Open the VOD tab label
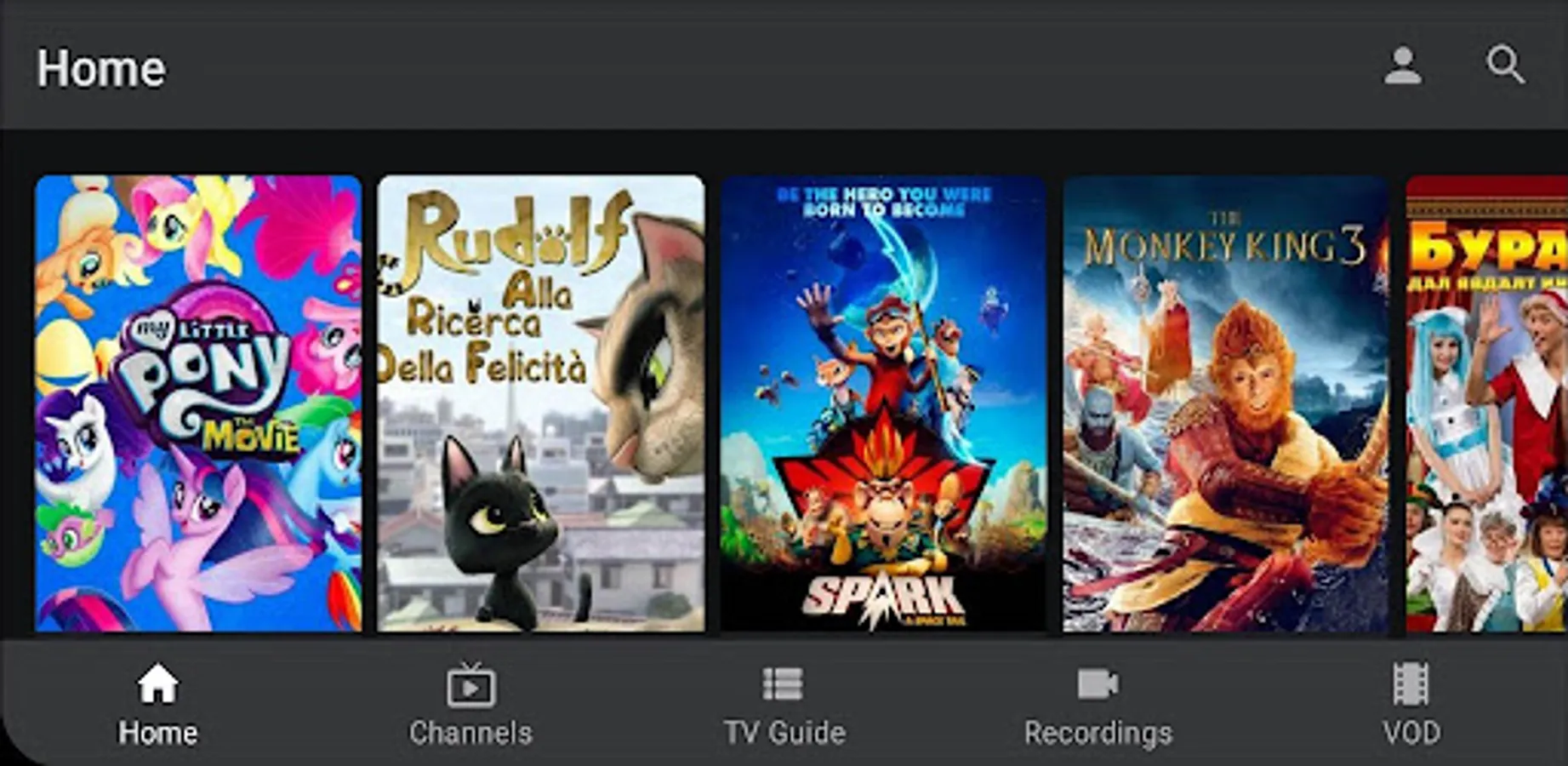1568x766 pixels. (1411, 733)
